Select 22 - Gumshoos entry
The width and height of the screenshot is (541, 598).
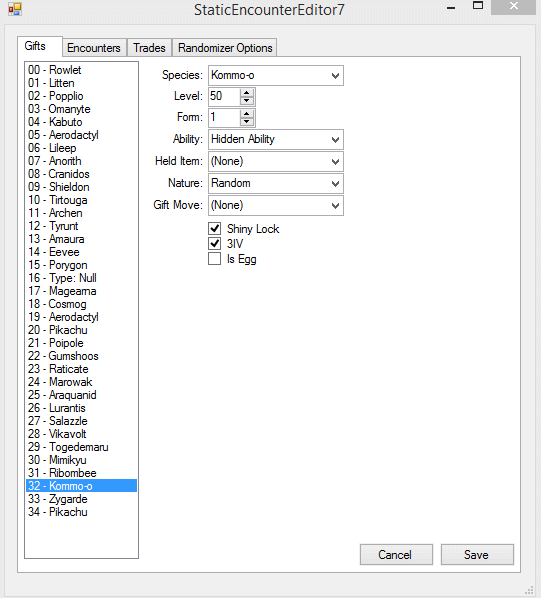pyautogui.click(x=81, y=356)
